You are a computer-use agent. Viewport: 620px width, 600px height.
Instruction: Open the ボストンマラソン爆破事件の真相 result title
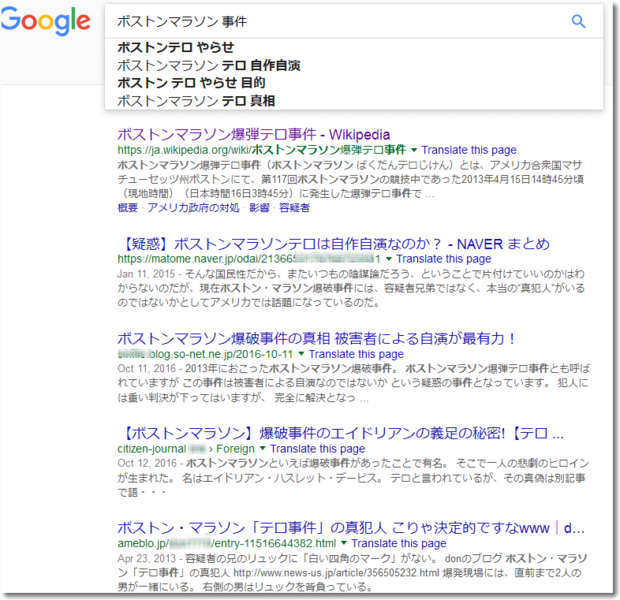point(317,339)
